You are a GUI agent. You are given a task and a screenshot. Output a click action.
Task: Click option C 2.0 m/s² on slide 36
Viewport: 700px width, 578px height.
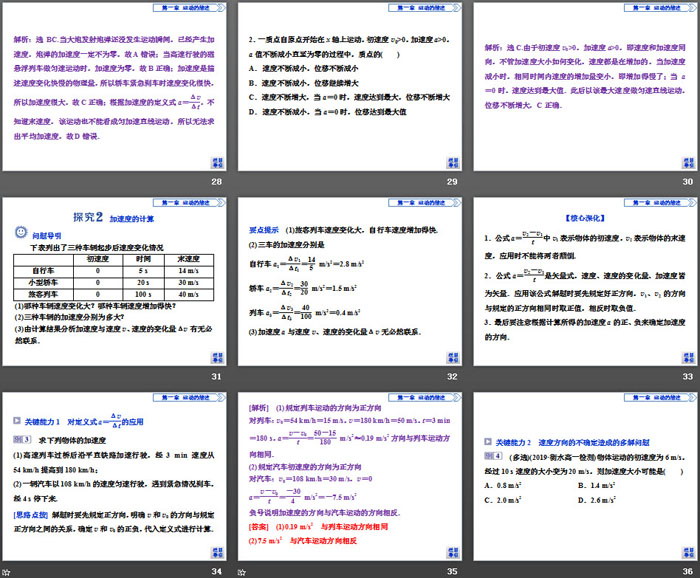[503, 500]
